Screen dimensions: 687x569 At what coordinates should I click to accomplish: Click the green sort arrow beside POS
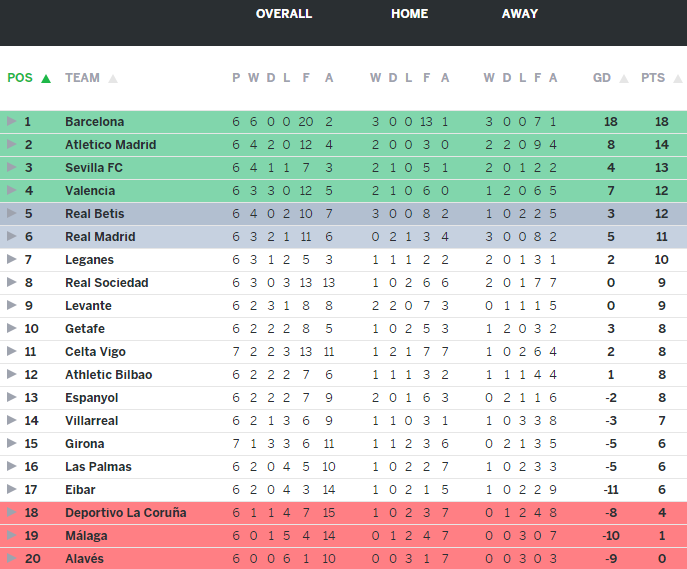tap(46, 78)
